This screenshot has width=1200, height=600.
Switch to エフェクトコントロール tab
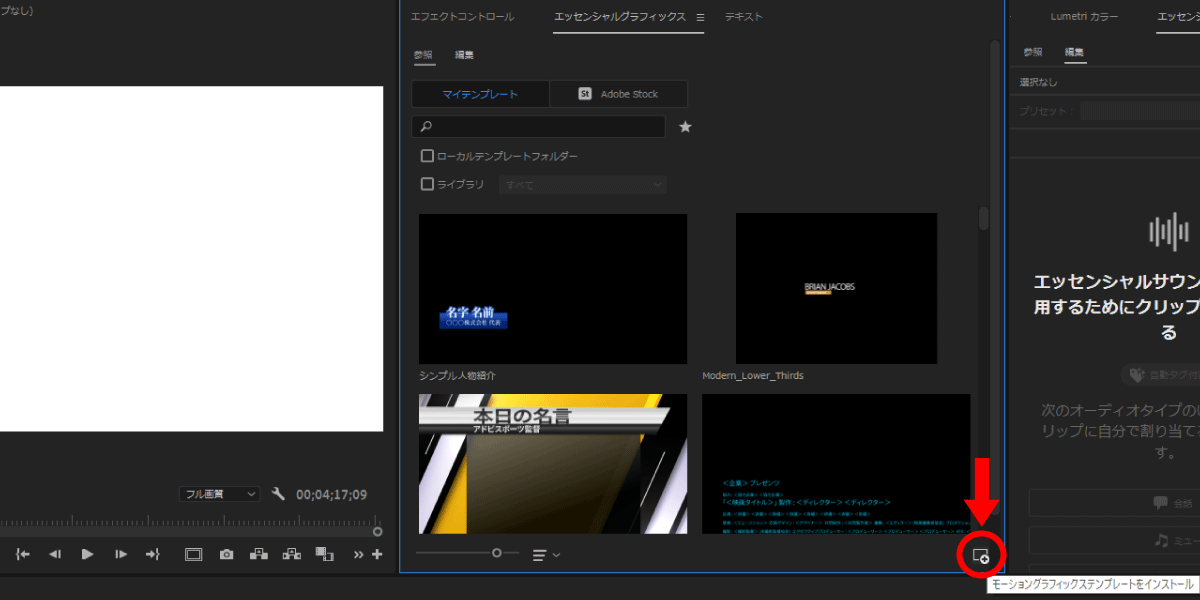(x=462, y=17)
